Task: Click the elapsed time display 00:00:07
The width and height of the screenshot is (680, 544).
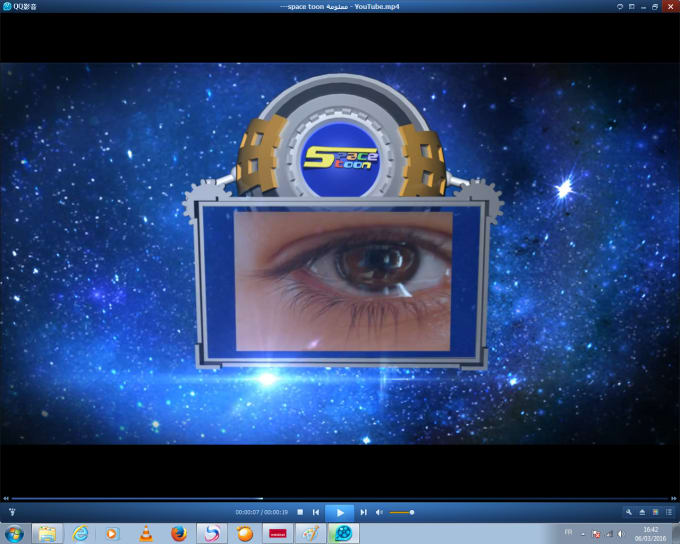Action: [247, 512]
